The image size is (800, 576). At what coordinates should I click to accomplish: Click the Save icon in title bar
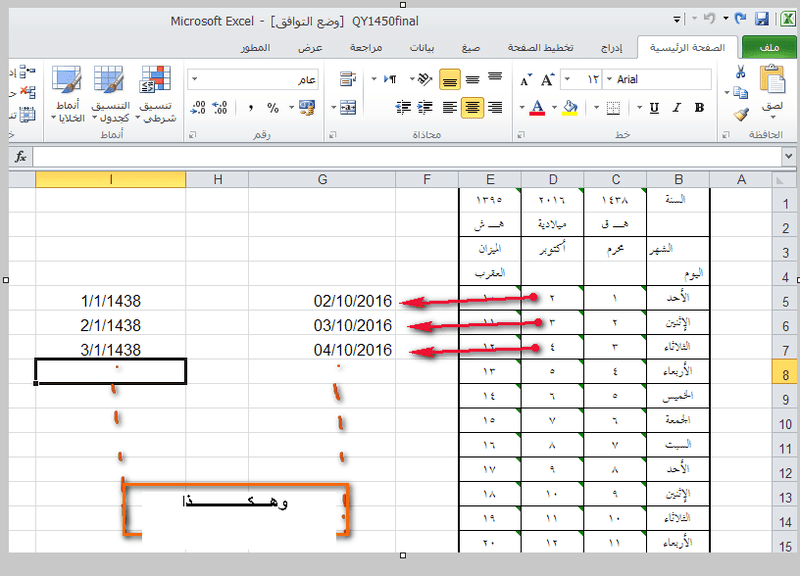click(x=762, y=19)
